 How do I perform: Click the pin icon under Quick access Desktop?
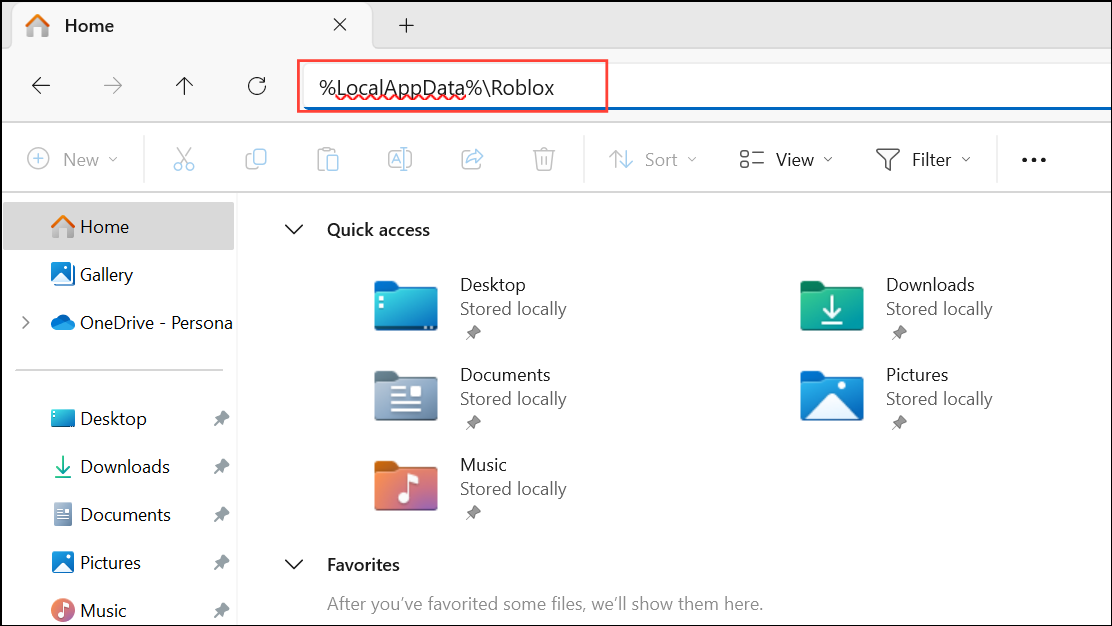click(x=473, y=332)
